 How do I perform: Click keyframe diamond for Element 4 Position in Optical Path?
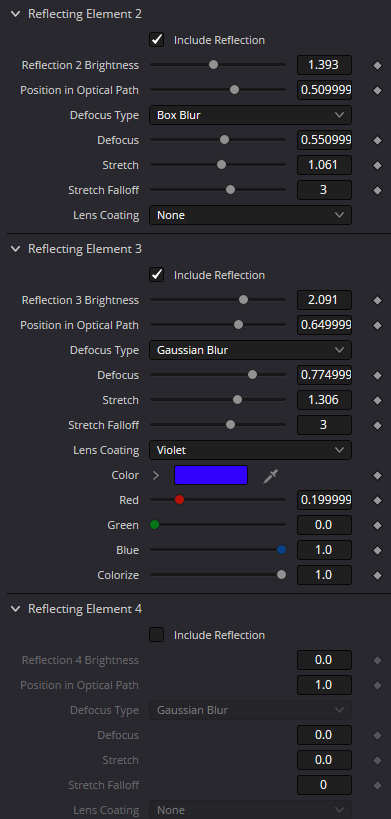377,685
